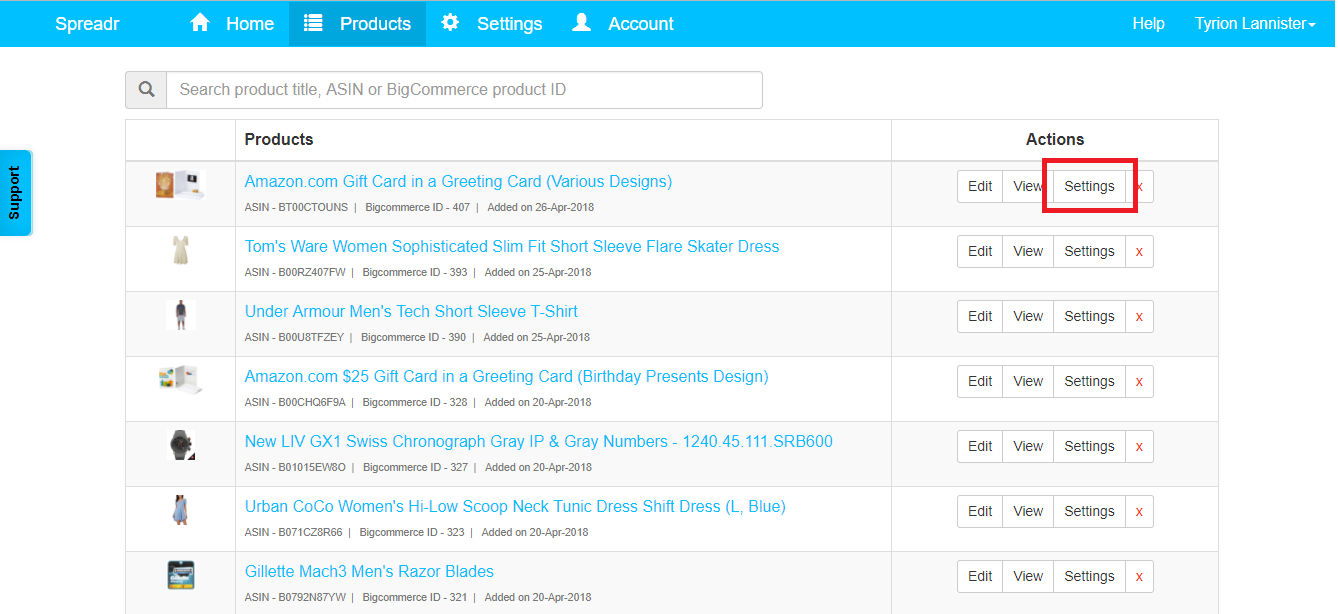Open Settings for Gift Card Various Designs
Image resolution: width=1338 pixels, height=614 pixels.
coord(1089,186)
